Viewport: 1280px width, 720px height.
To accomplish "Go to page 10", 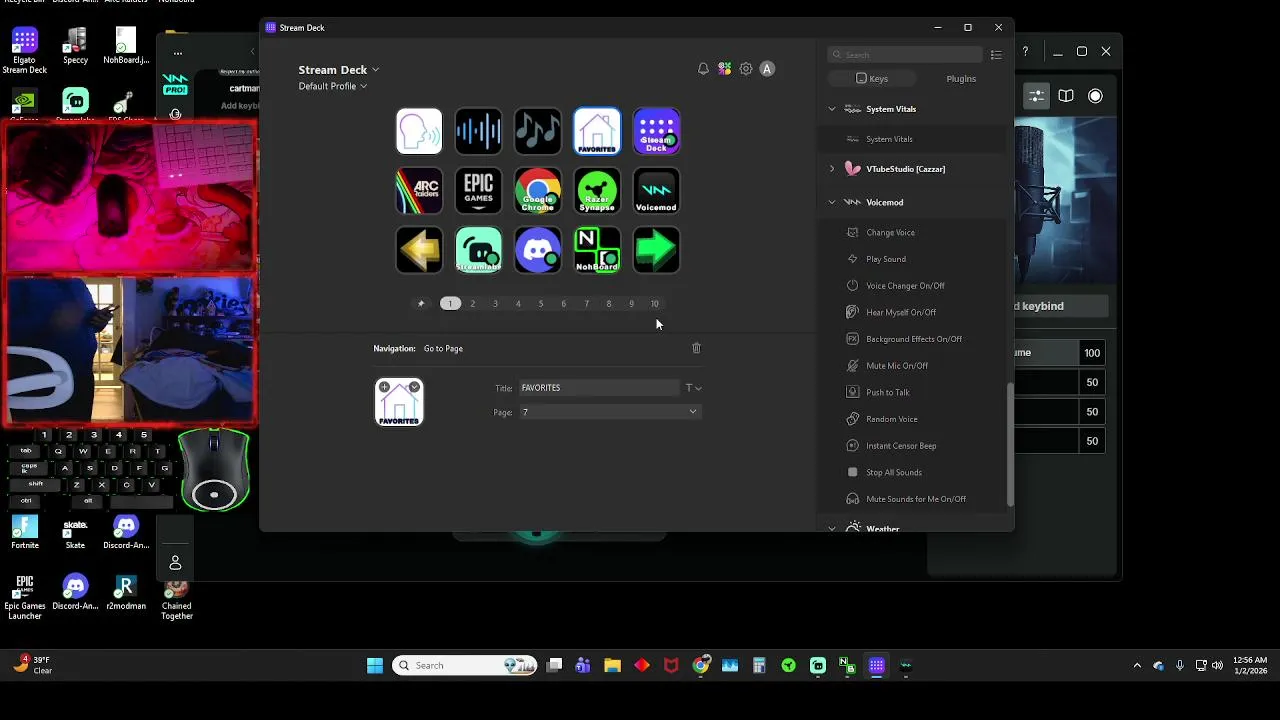I will 655,304.
